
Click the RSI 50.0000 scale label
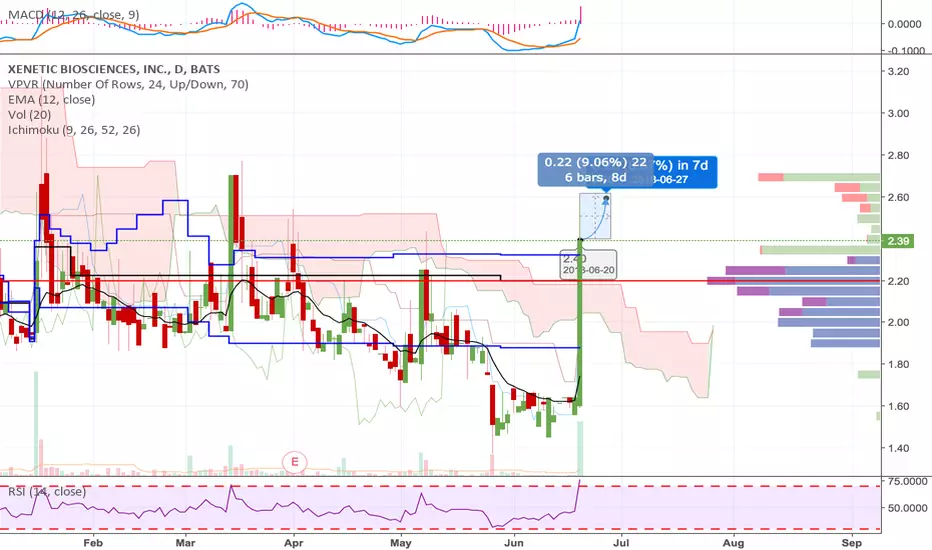coord(907,508)
